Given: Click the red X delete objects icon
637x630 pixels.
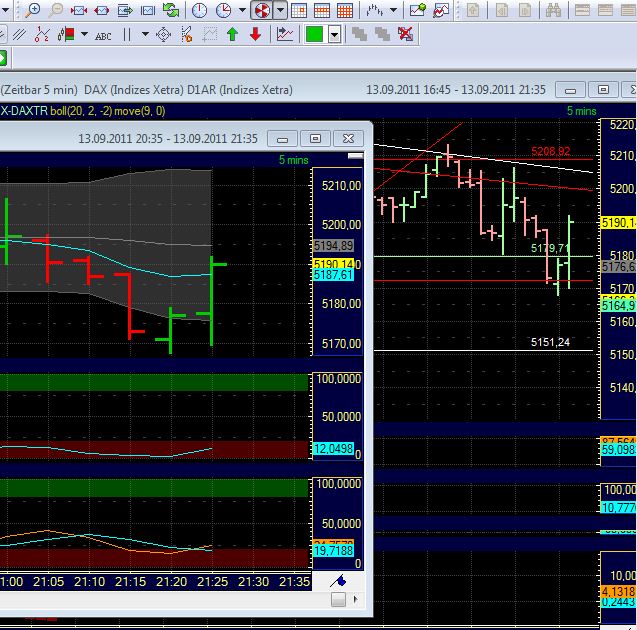Looking at the screenshot, I should pos(405,35).
